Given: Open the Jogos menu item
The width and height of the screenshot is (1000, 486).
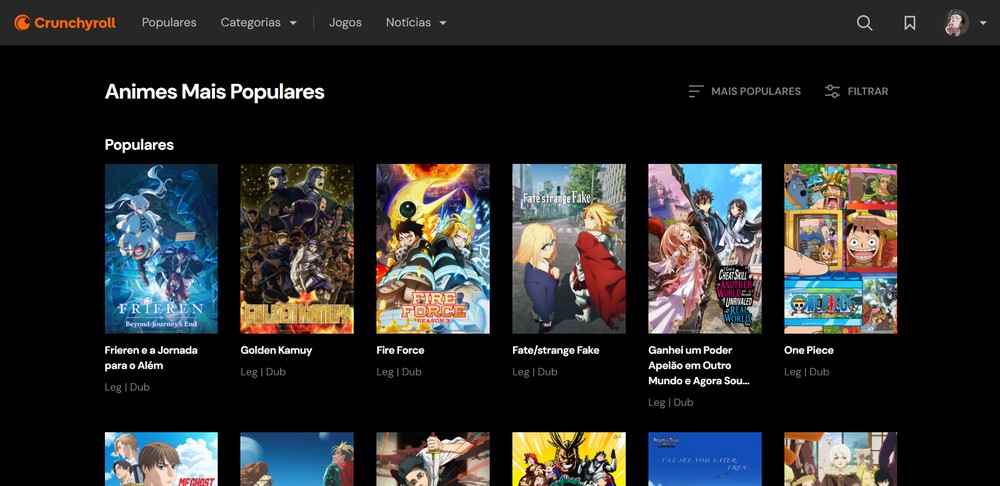Looking at the screenshot, I should (x=345, y=22).
